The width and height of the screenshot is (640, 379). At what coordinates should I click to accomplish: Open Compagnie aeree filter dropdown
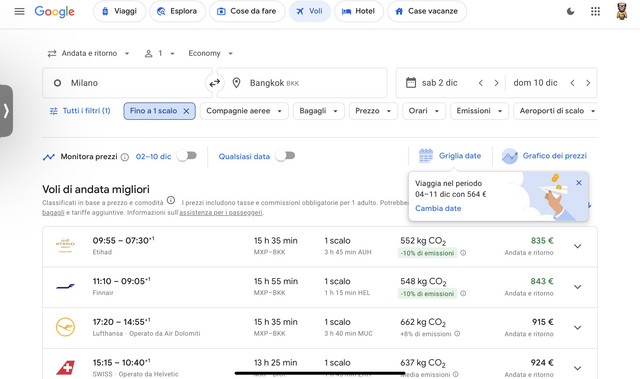point(244,111)
